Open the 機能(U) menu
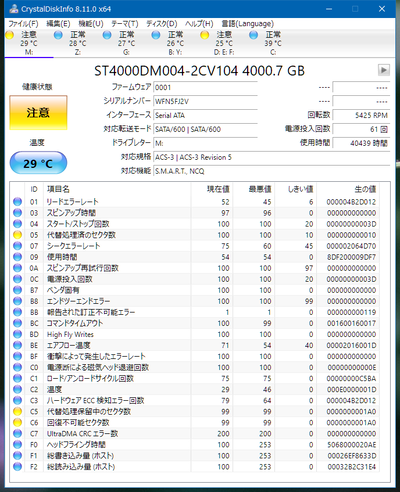 91,24
